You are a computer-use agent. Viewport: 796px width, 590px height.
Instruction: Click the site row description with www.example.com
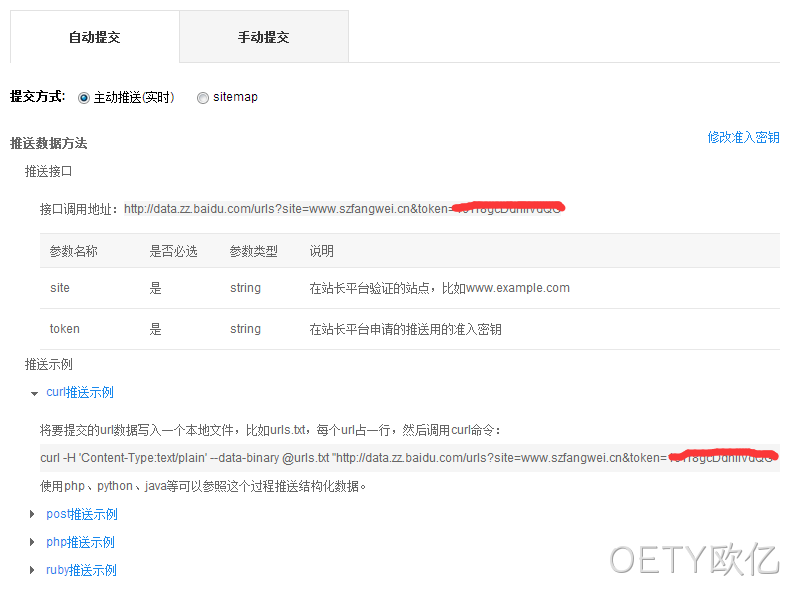coord(440,288)
